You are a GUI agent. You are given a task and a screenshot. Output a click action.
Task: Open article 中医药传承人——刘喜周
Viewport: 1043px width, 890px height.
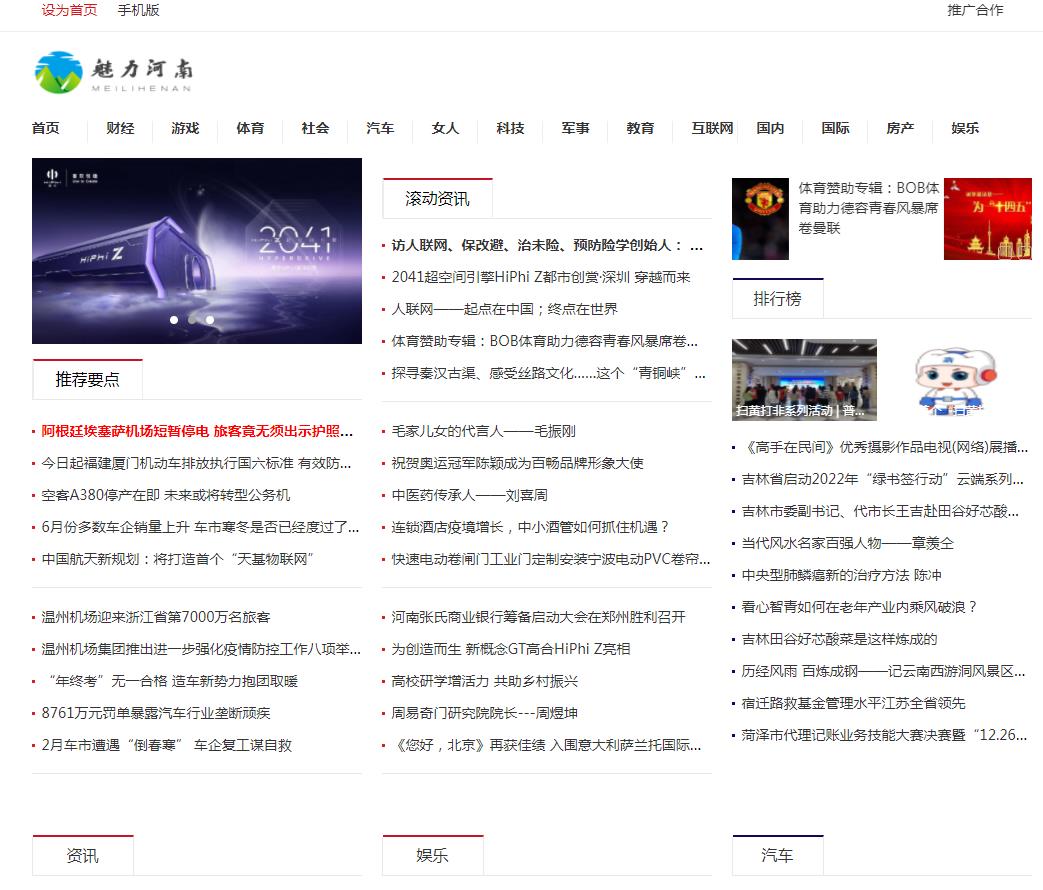click(x=470, y=495)
